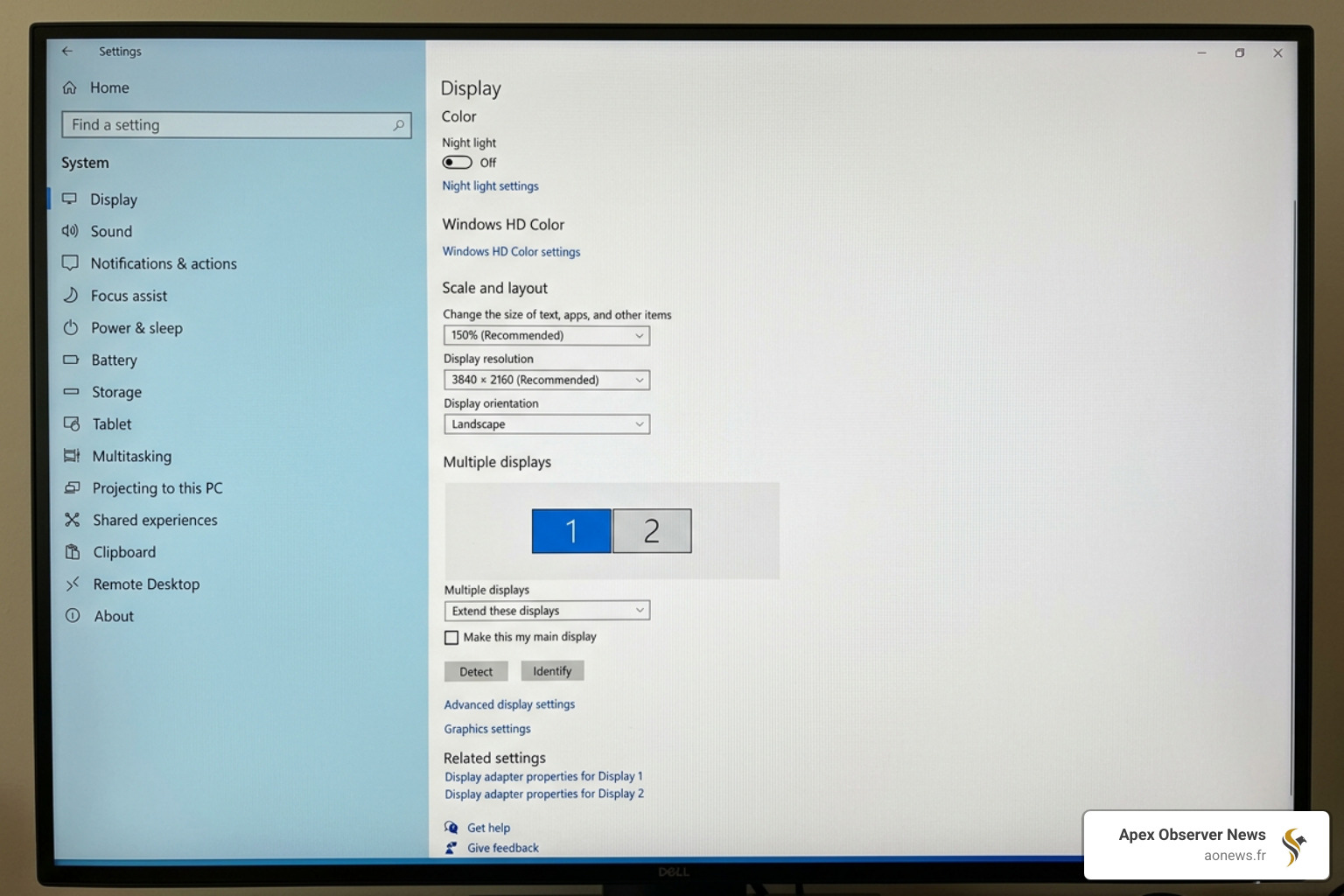The width and height of the screenshot is (1344, 896).
Task: Check Make this my main display
Action: click(x=451, y=637)
